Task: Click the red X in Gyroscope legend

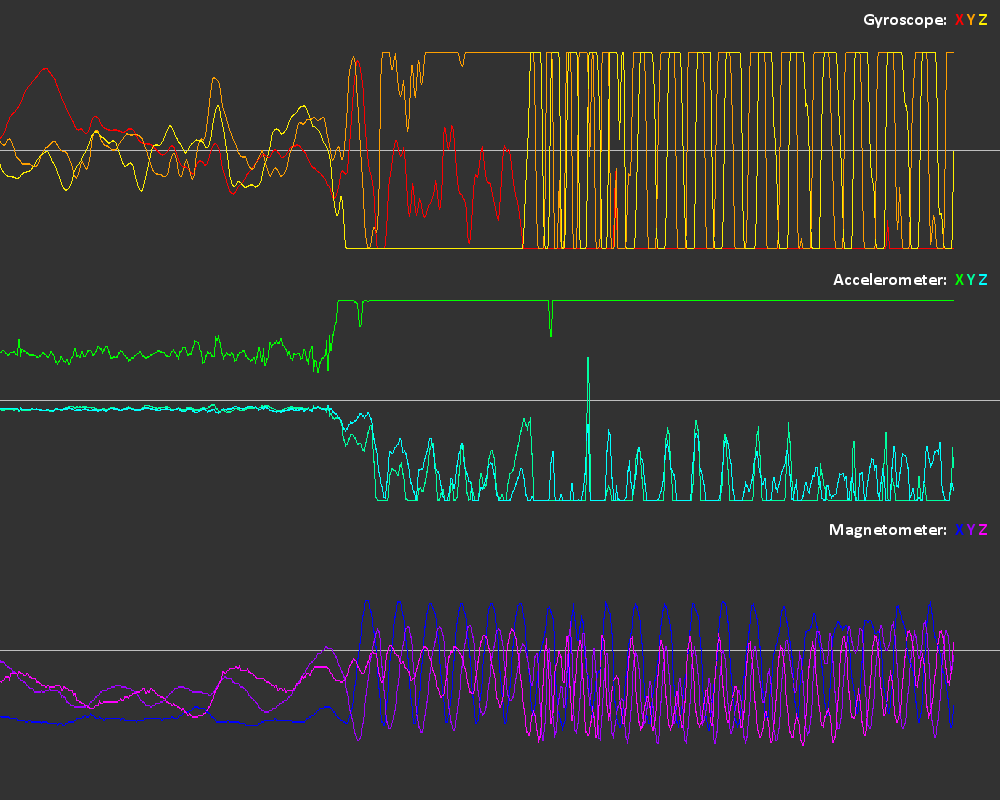Action: 959,20
